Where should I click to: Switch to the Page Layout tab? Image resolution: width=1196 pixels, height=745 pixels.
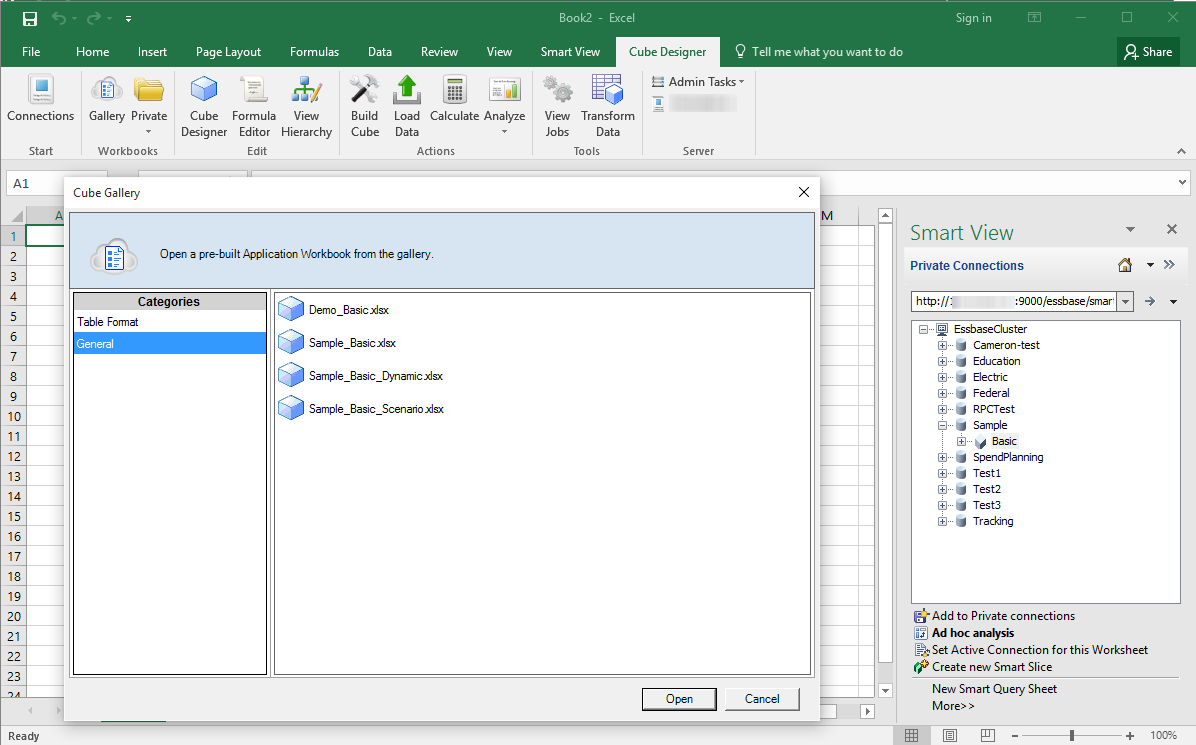point(228,52)
